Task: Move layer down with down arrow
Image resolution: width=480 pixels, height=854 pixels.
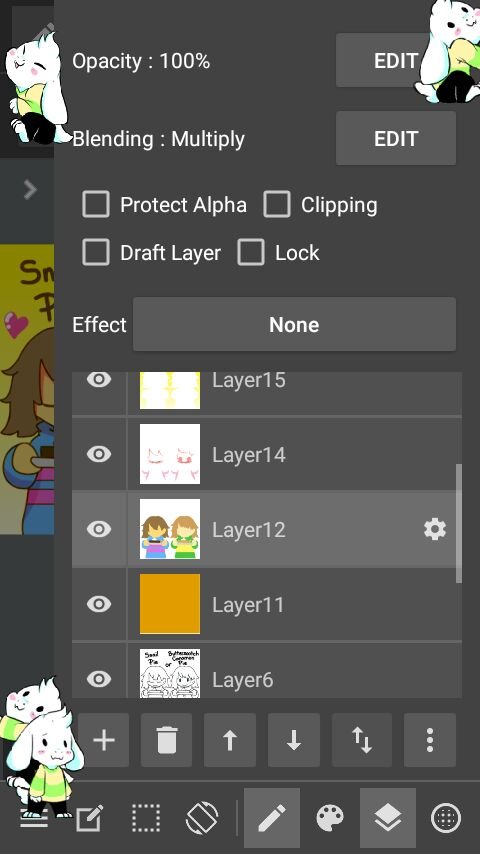Action: coord(294,740)
